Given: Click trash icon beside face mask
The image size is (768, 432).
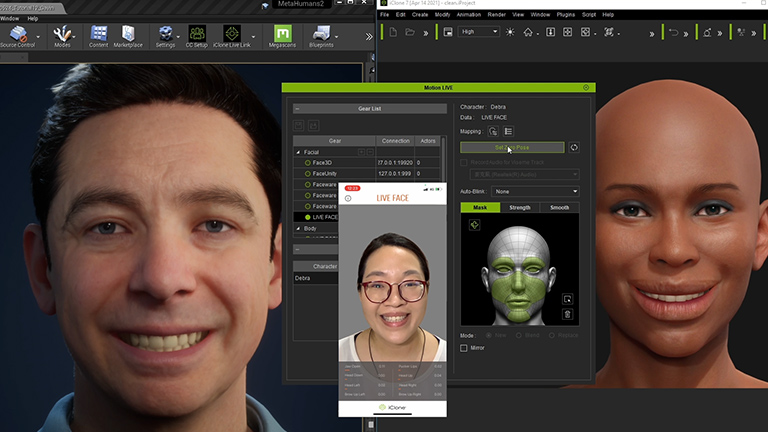Looking at the screenshot, I should coord(568,314).
